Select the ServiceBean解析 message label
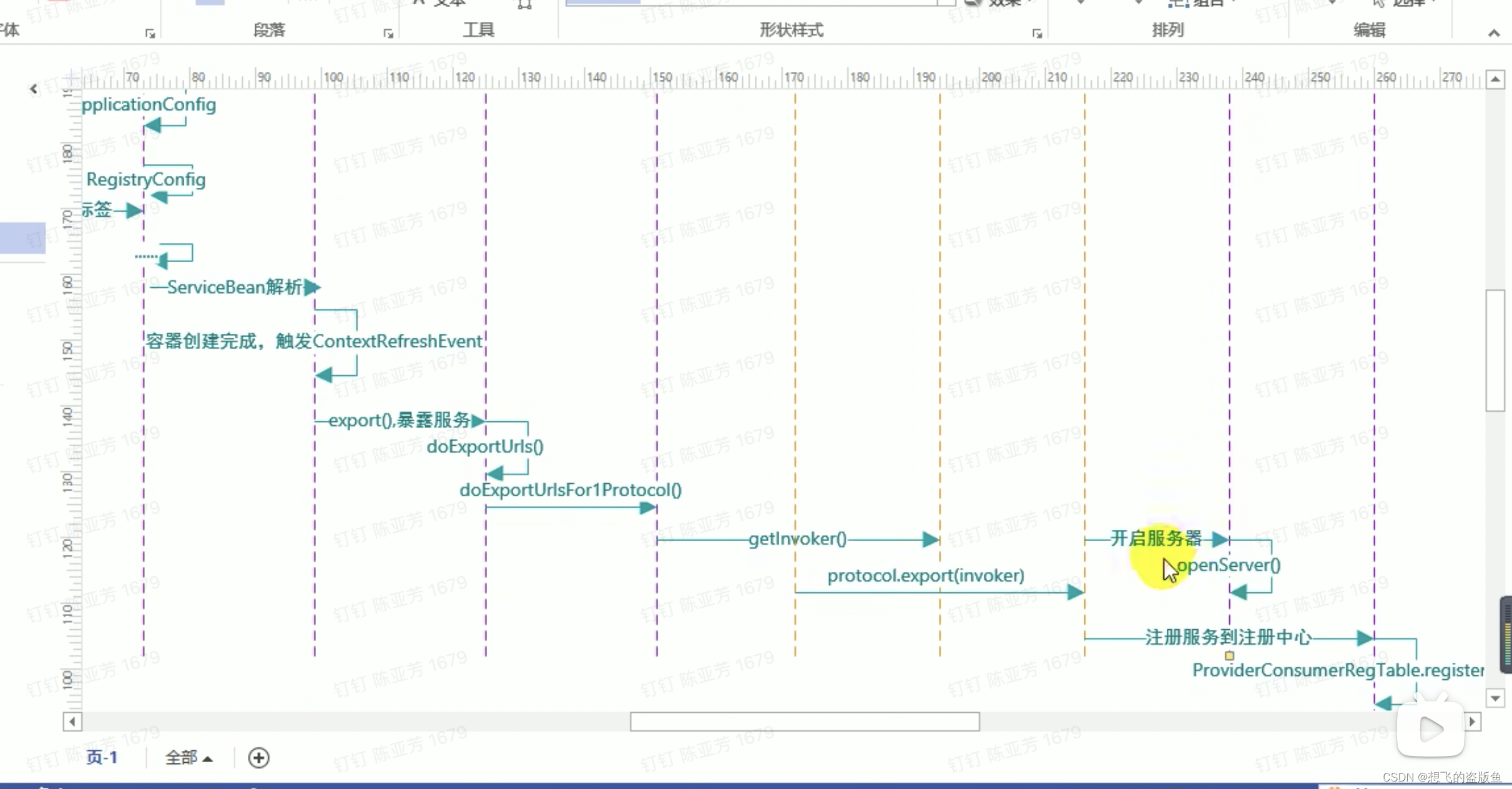 pos(235,287)
